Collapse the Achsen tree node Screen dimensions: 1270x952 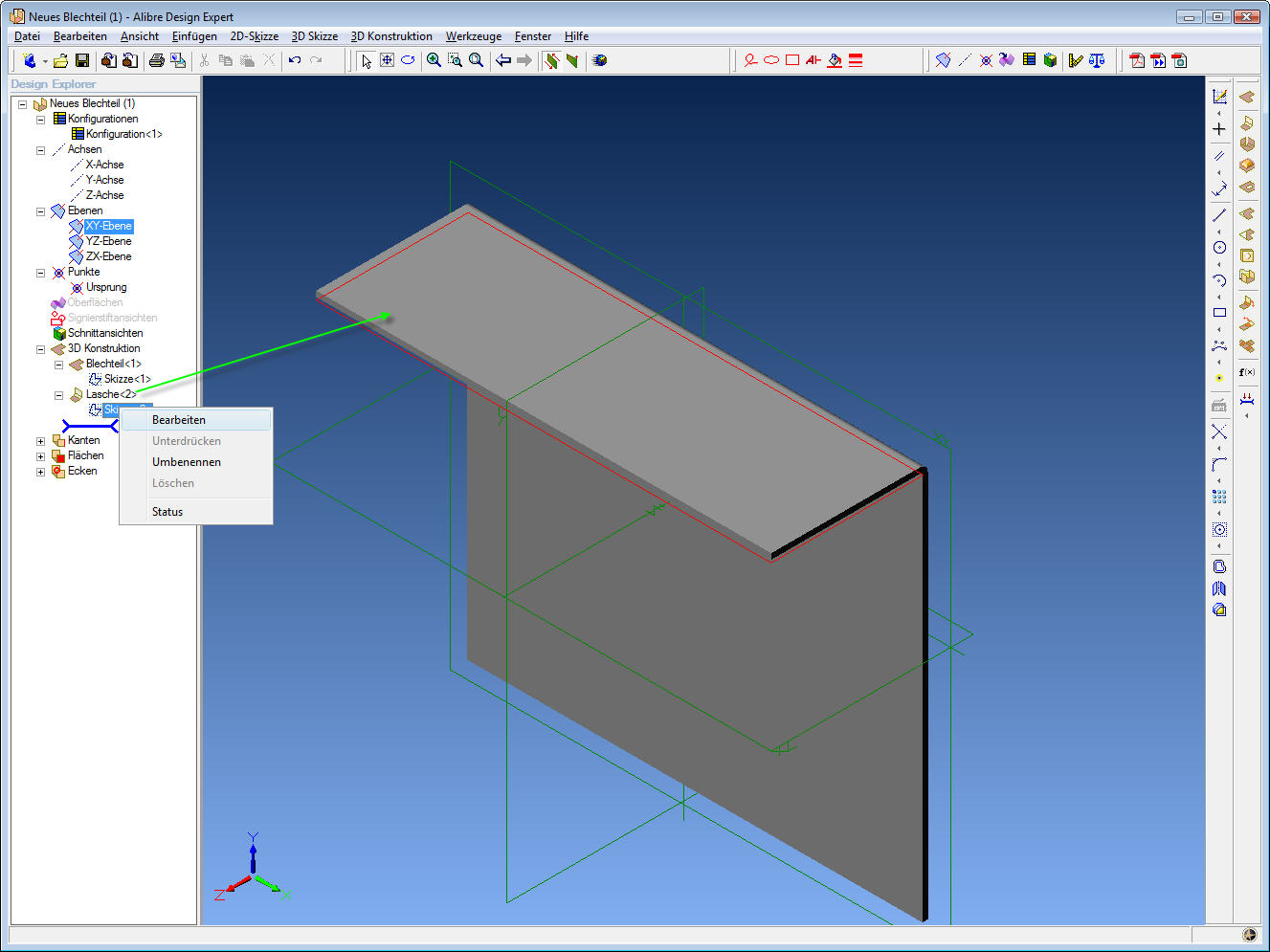pos(41,150)
